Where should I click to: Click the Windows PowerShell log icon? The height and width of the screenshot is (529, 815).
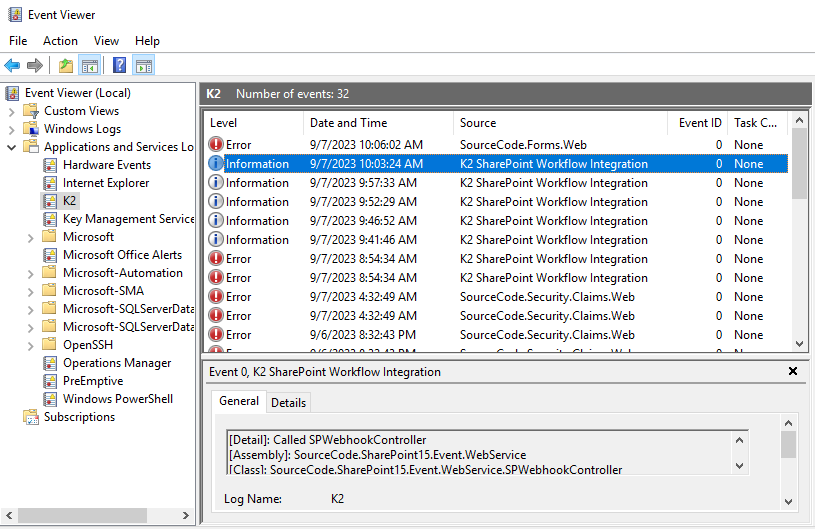[x=50, y=399]
